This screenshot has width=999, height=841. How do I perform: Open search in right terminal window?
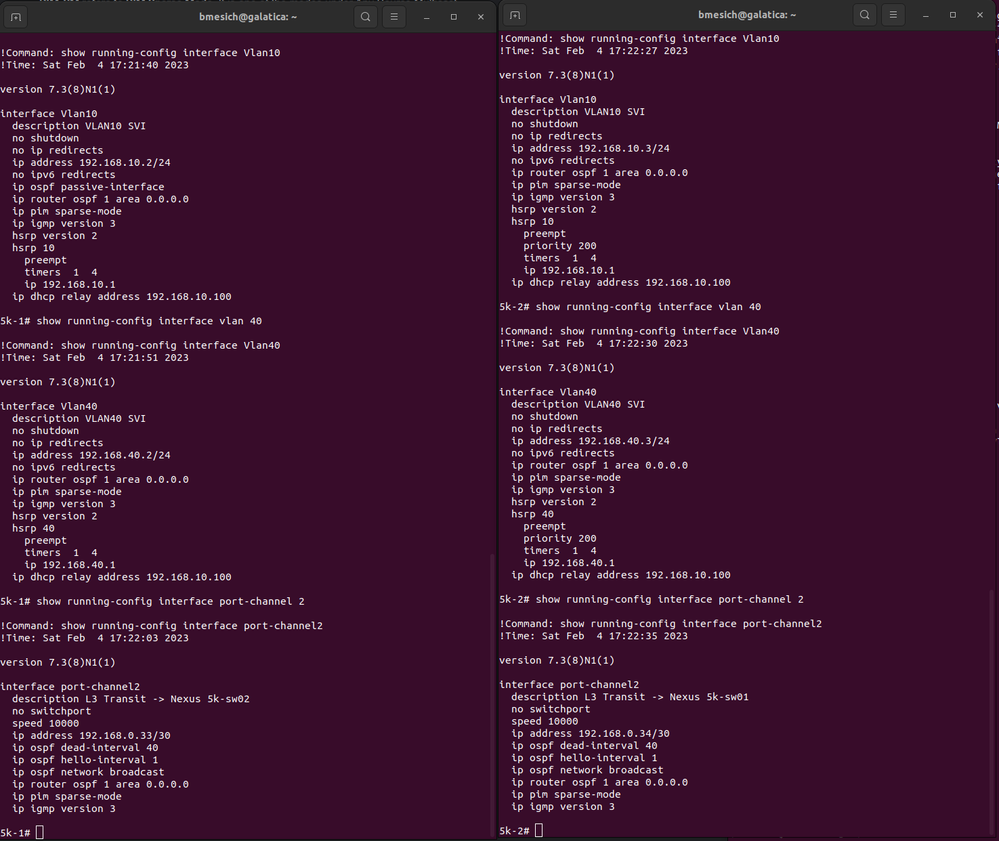864,15
